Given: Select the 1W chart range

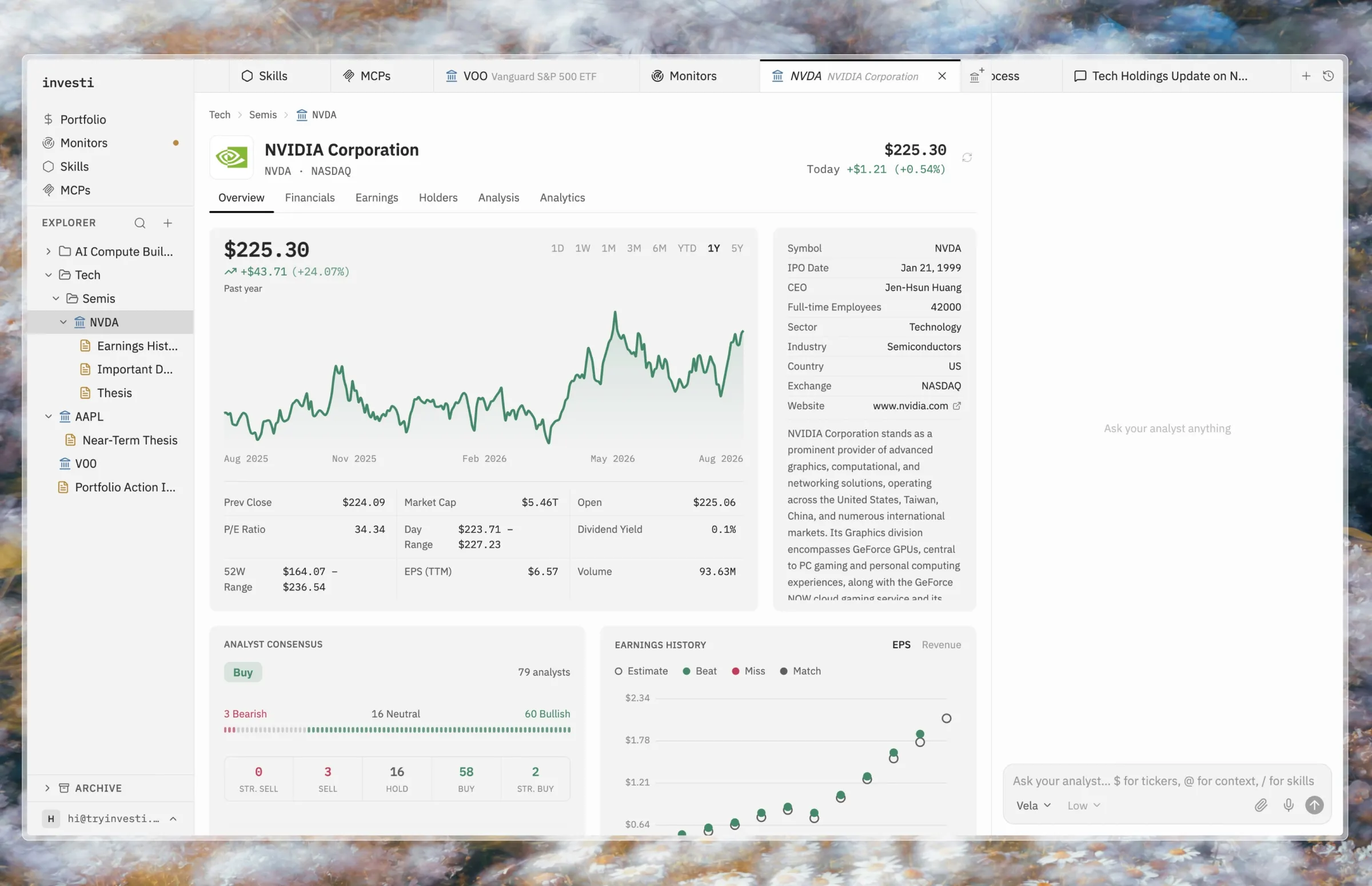Looking at the screenshot, I should 582,248.
